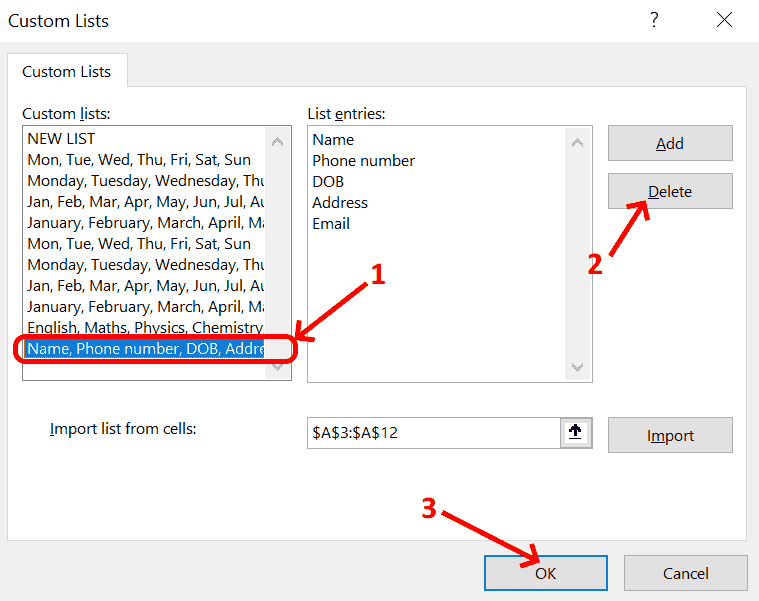Screen dimensions: 759x601
Task: Click the List entries scroll down arrow
Action: pos(577,367)
